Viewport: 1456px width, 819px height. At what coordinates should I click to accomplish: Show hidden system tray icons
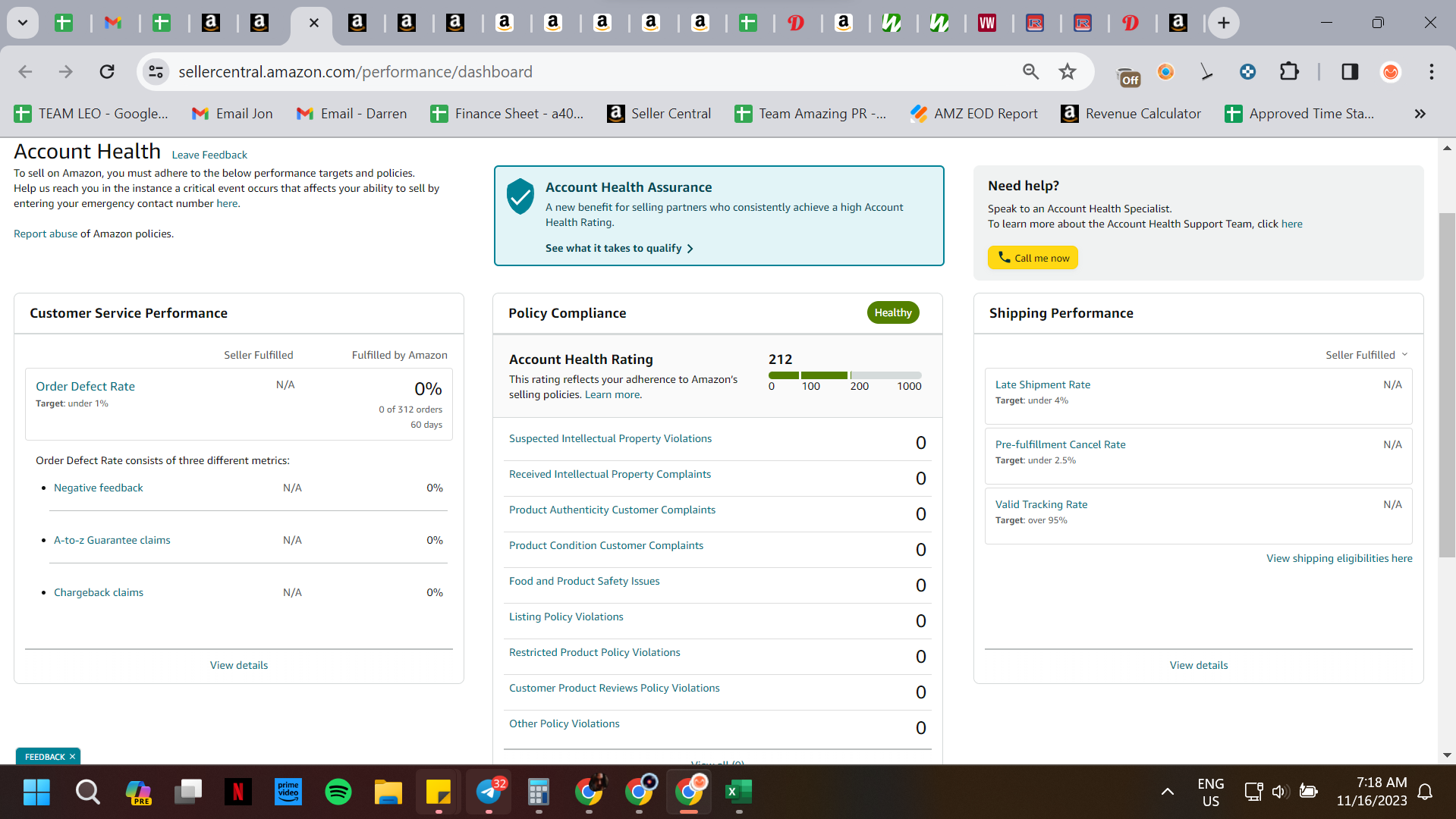pos(1168,792)
